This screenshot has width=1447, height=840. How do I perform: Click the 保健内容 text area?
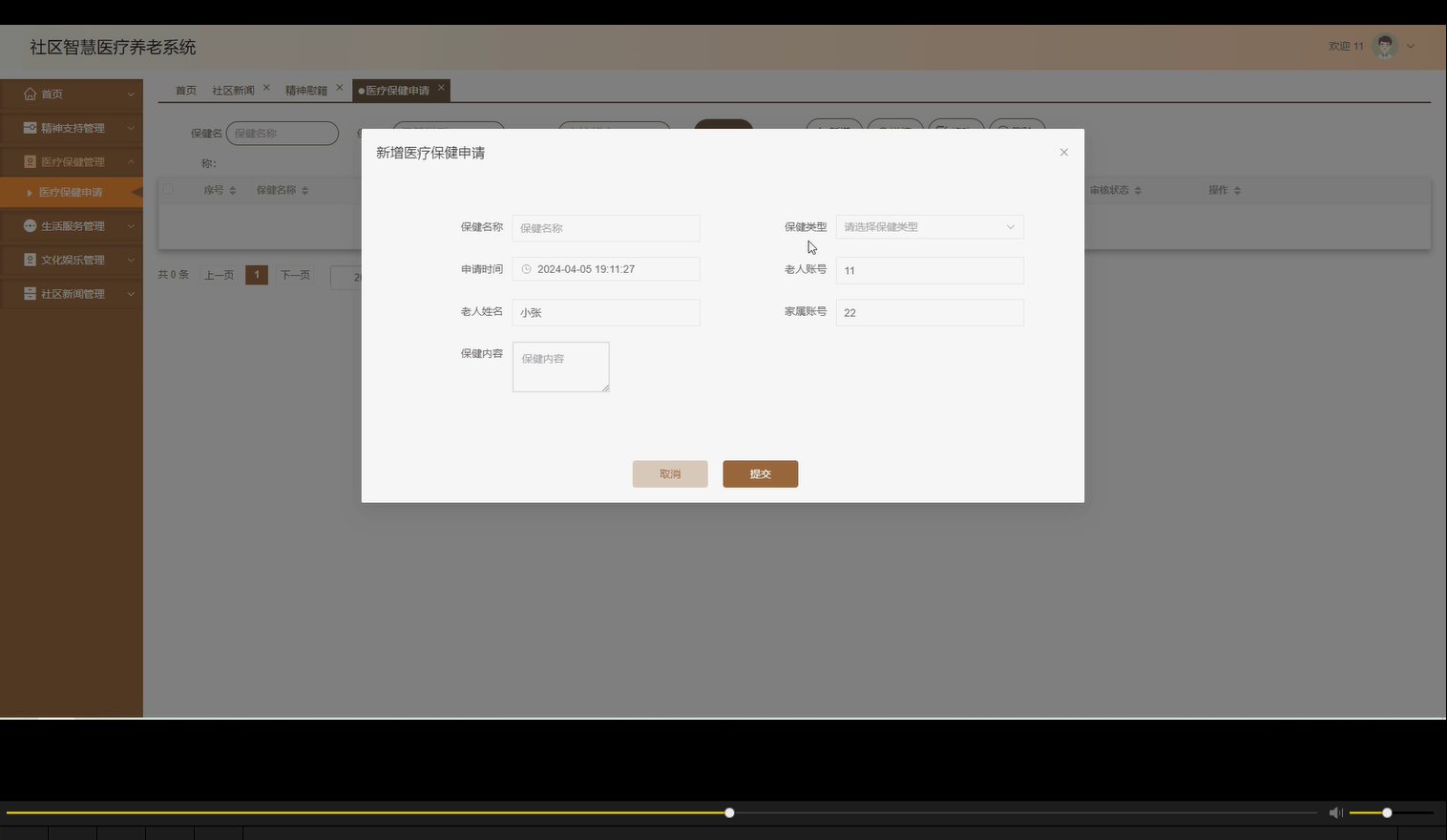pyautogui.click(x=561, y=367)
